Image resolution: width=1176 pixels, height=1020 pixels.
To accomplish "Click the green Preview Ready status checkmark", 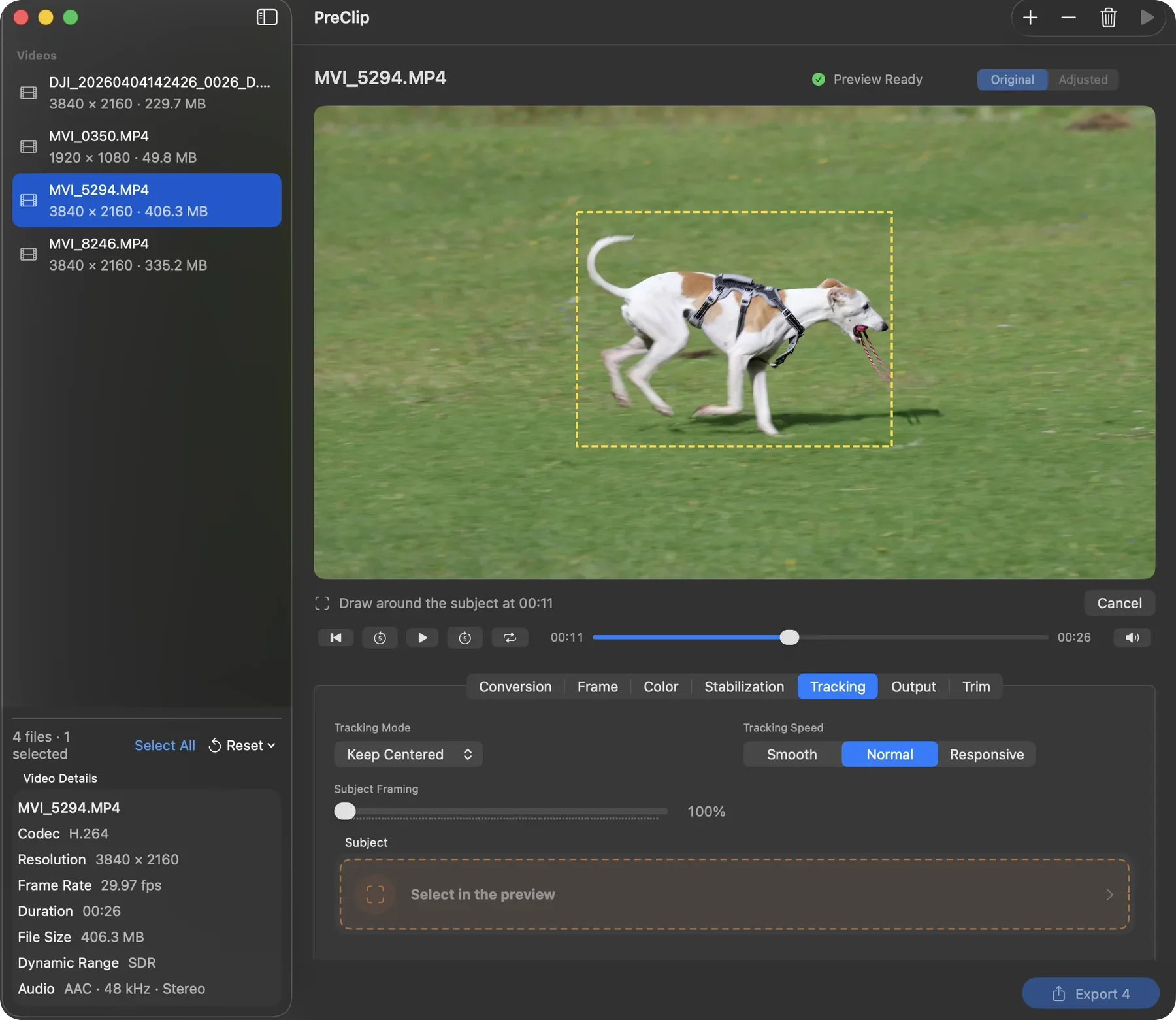I will [x=818, y=80].
